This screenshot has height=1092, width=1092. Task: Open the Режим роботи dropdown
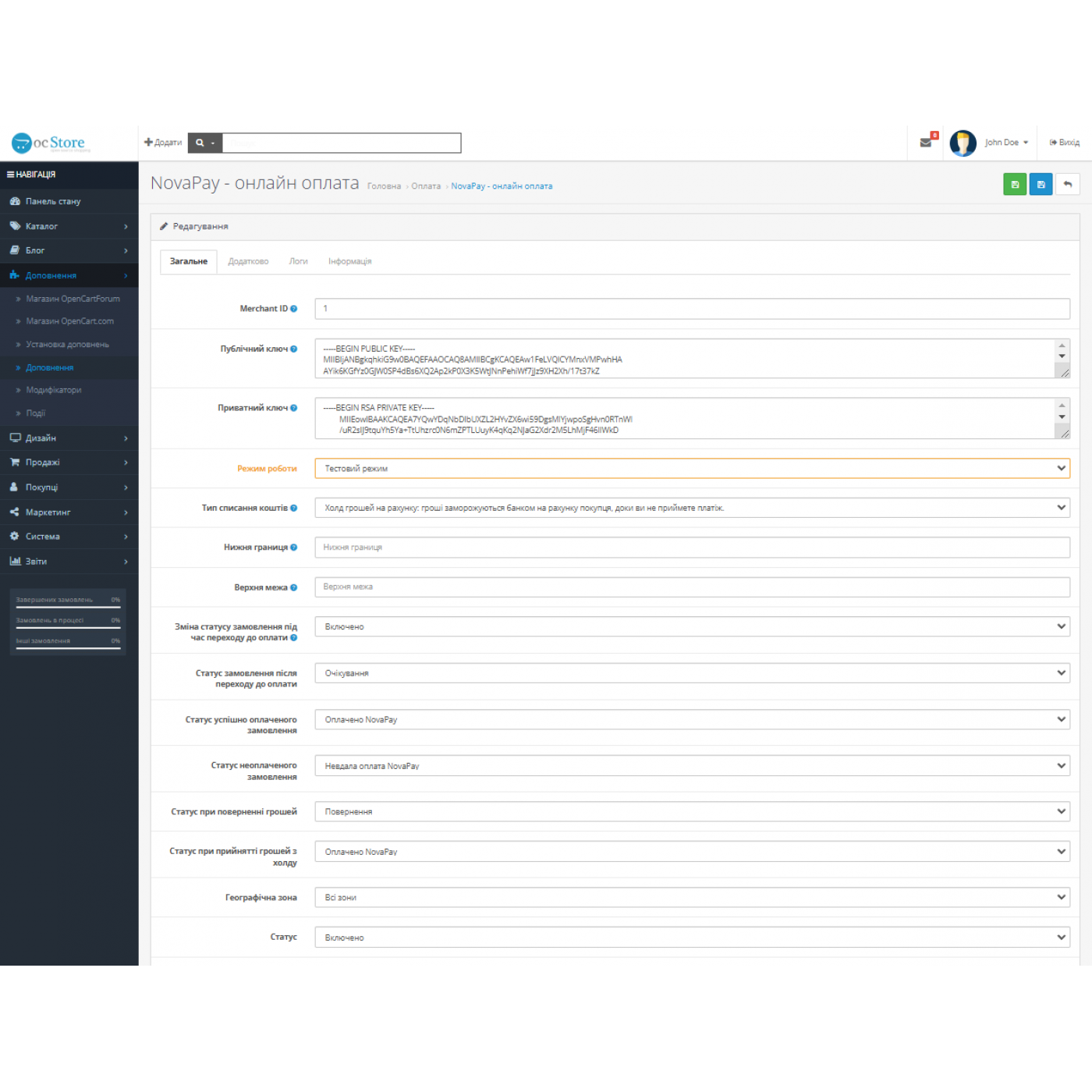coord(691,468)
